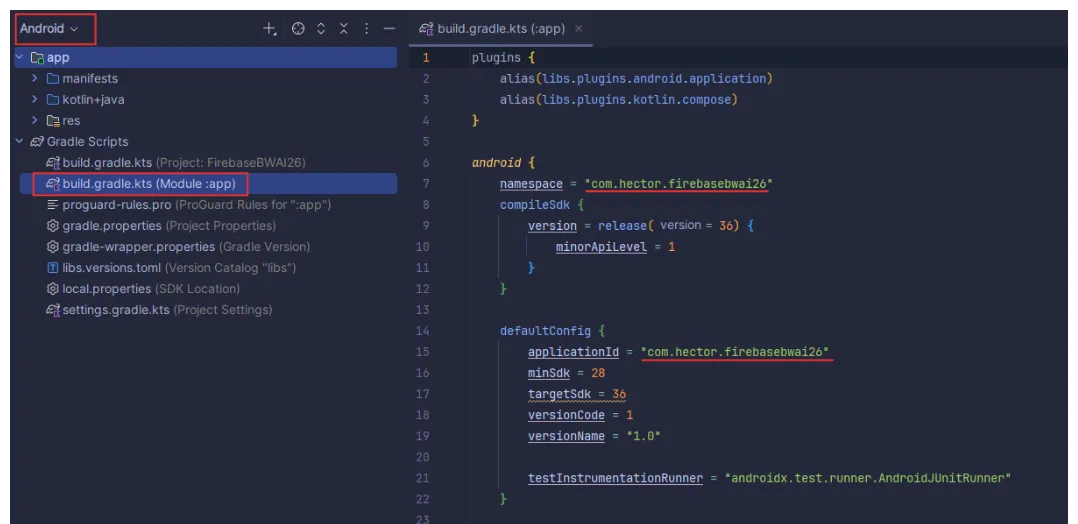Click the android keyword on line 6
The width and height of the screenshot is (1078, 524).
pyautogui.click(x=496, y=163)
